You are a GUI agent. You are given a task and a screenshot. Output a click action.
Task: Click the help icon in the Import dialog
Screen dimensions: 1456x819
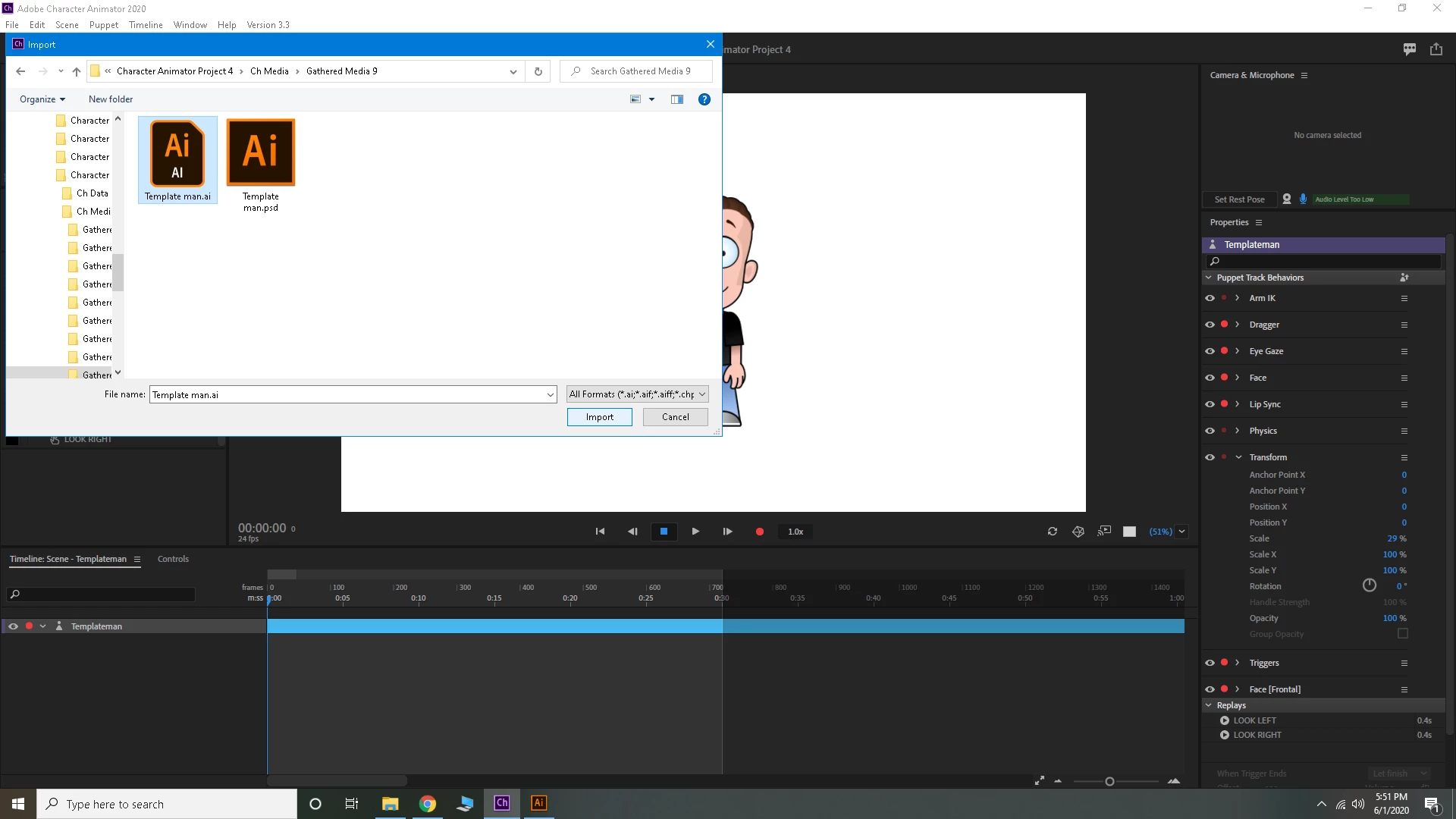click(704, 99)
